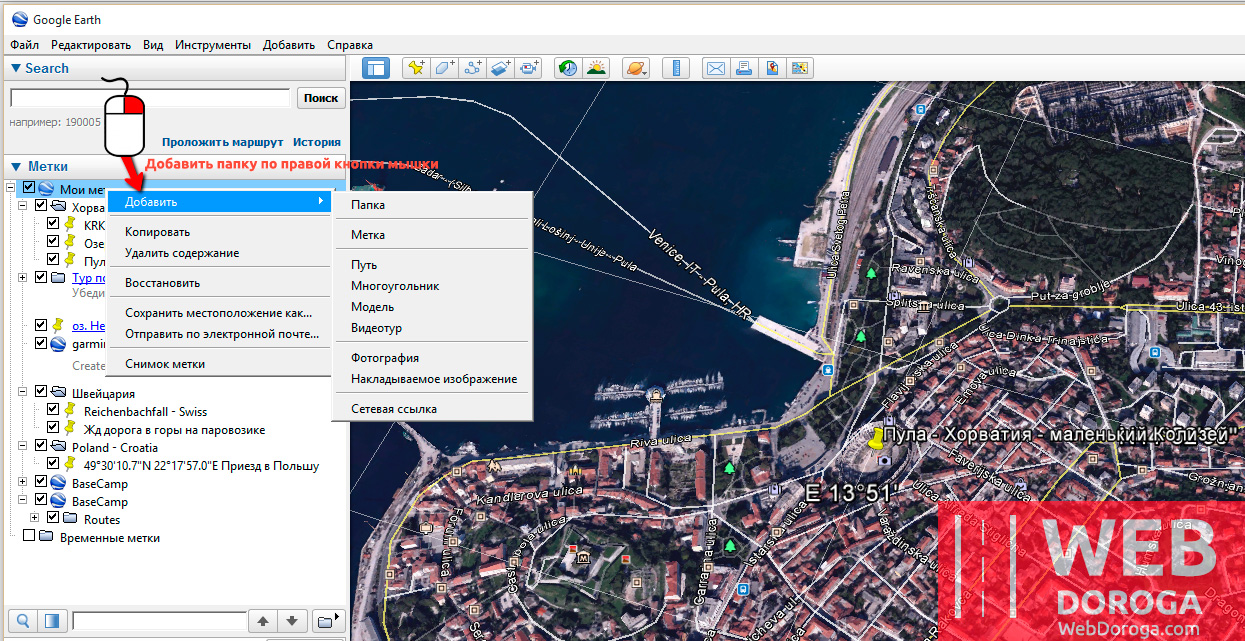Collapse the Мои метки tree node
Screen dimensions: 1245x641
pos(11,189)
